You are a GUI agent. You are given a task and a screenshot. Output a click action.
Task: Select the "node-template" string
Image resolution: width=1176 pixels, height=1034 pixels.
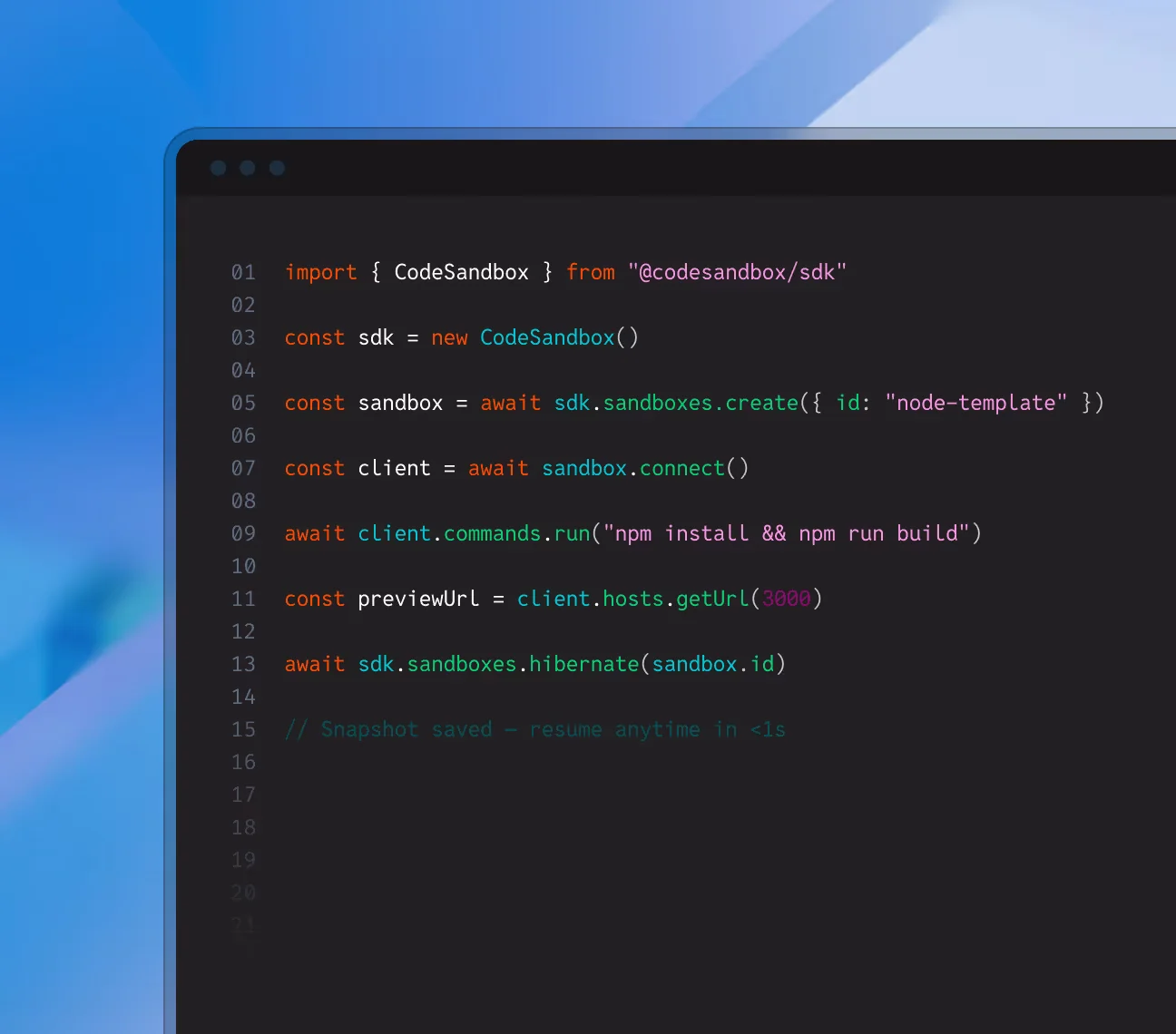point(976,403)
